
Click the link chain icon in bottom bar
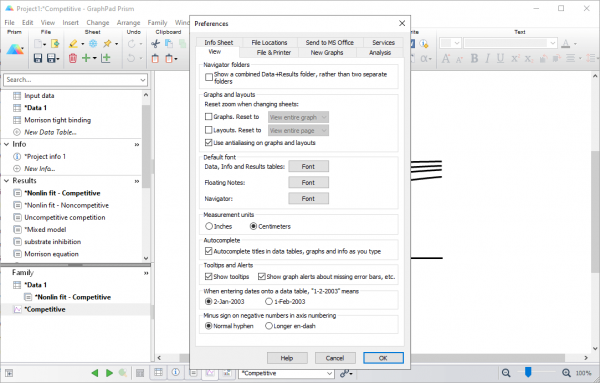coord(345,373)
